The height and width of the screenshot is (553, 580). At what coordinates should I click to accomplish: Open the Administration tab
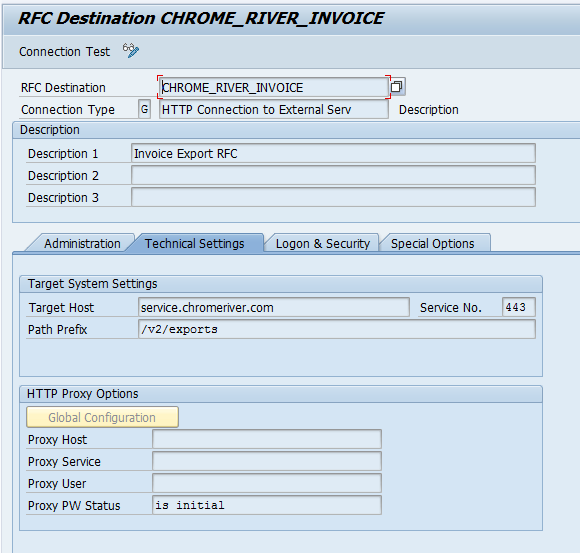click(82, 243)
